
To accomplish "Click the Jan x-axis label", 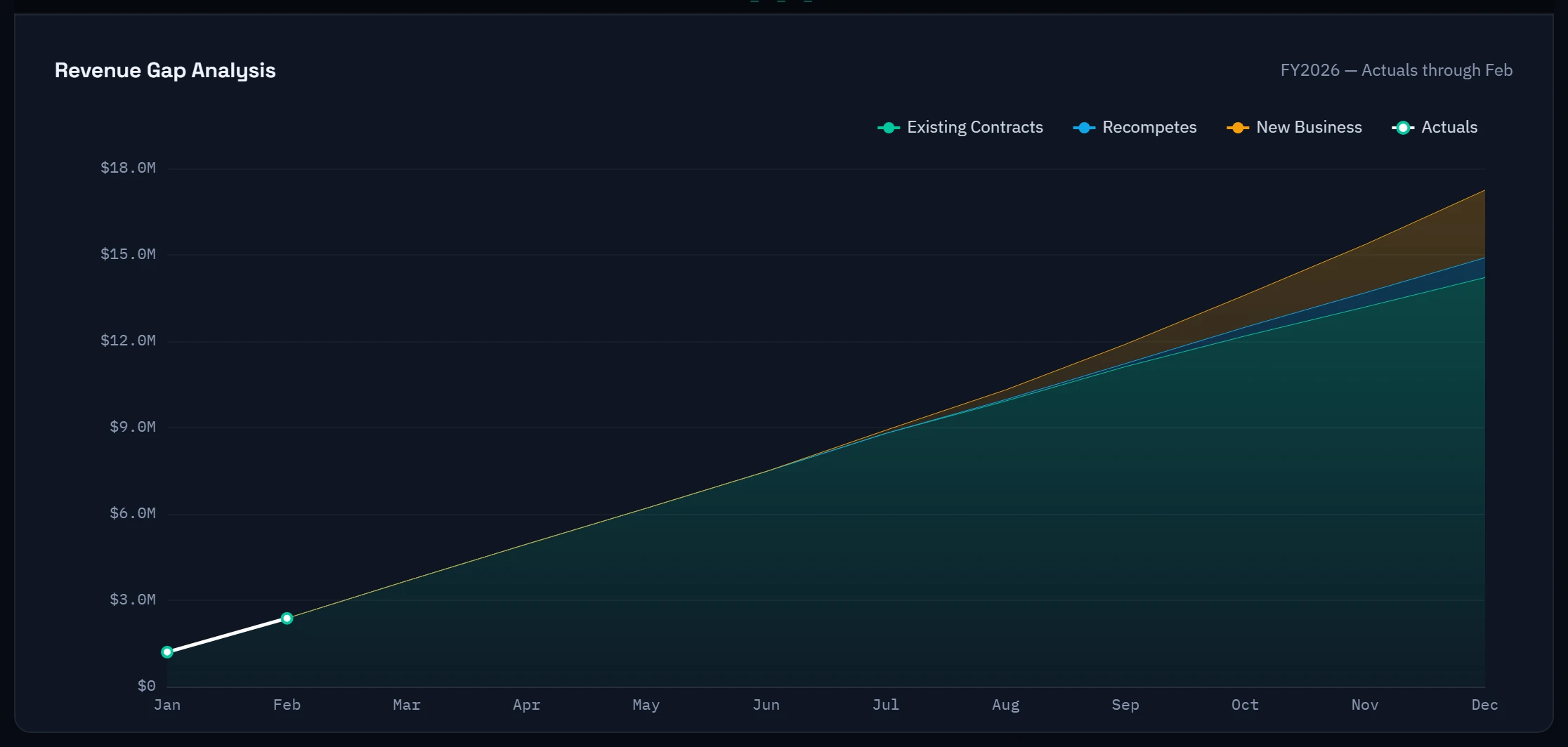I will [x=167, y=705].
